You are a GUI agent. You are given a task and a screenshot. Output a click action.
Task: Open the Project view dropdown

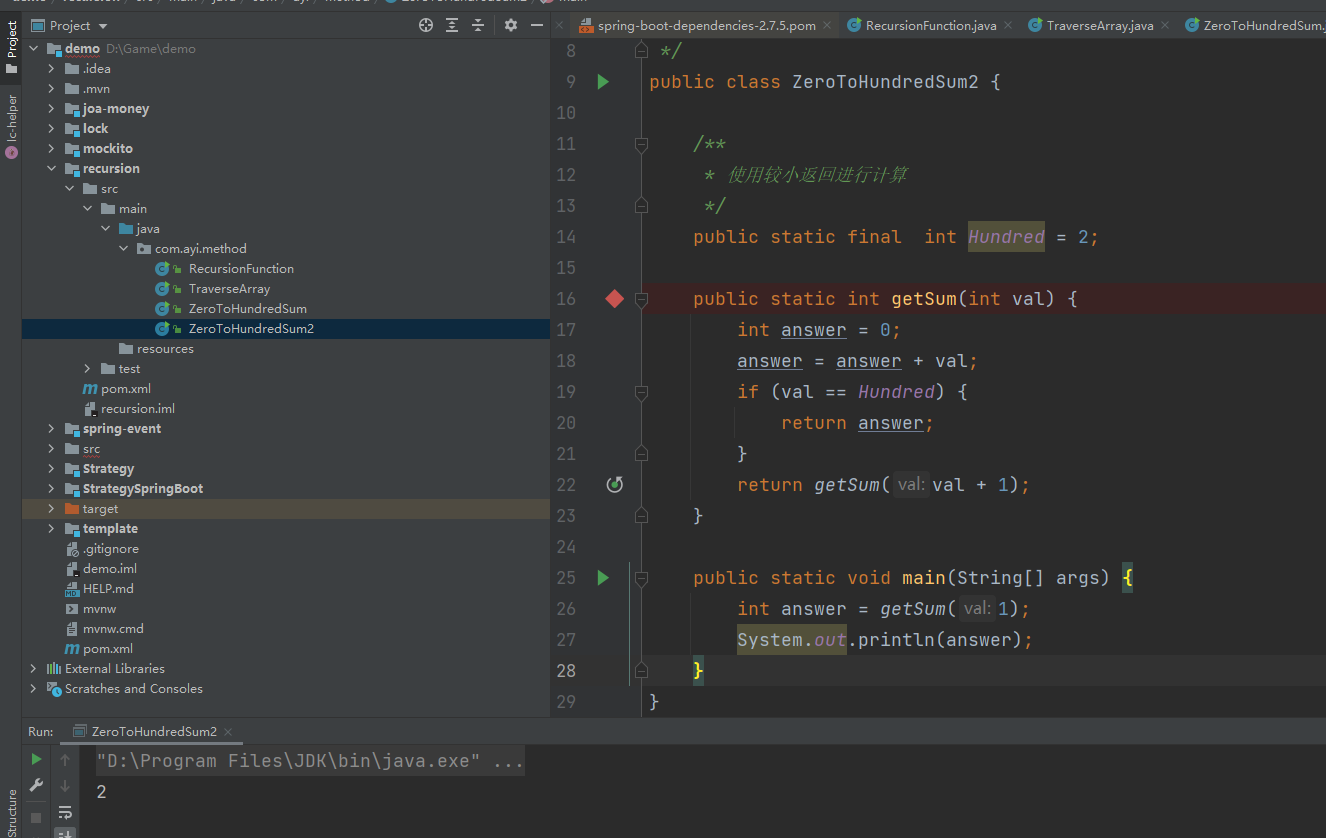pyautogui.click(x=104, y=26)
